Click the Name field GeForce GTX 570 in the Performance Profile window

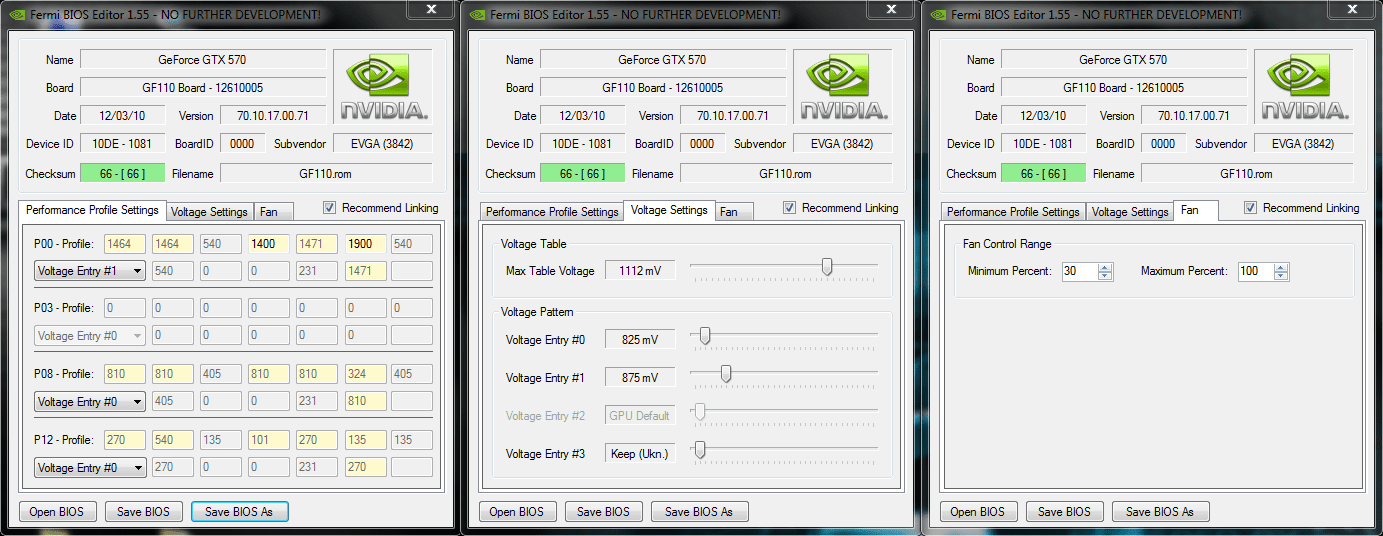click(x=203, y=60)
